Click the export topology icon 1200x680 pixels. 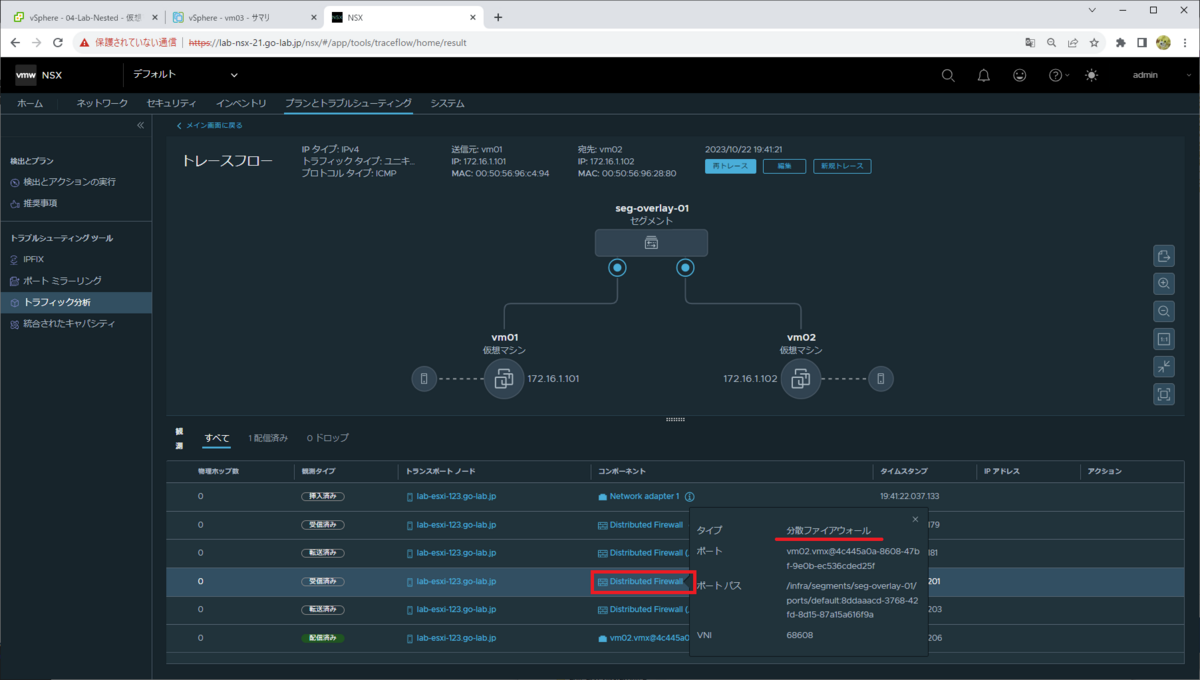1164,255
